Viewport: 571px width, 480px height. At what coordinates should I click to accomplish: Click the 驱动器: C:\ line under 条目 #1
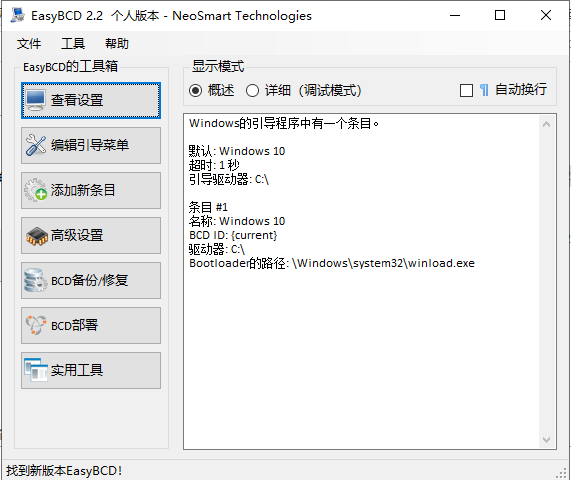click(217, 249)
